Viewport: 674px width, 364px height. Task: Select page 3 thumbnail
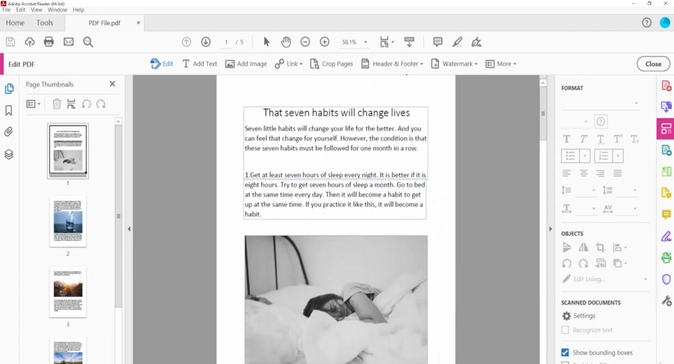coord(68,292)
